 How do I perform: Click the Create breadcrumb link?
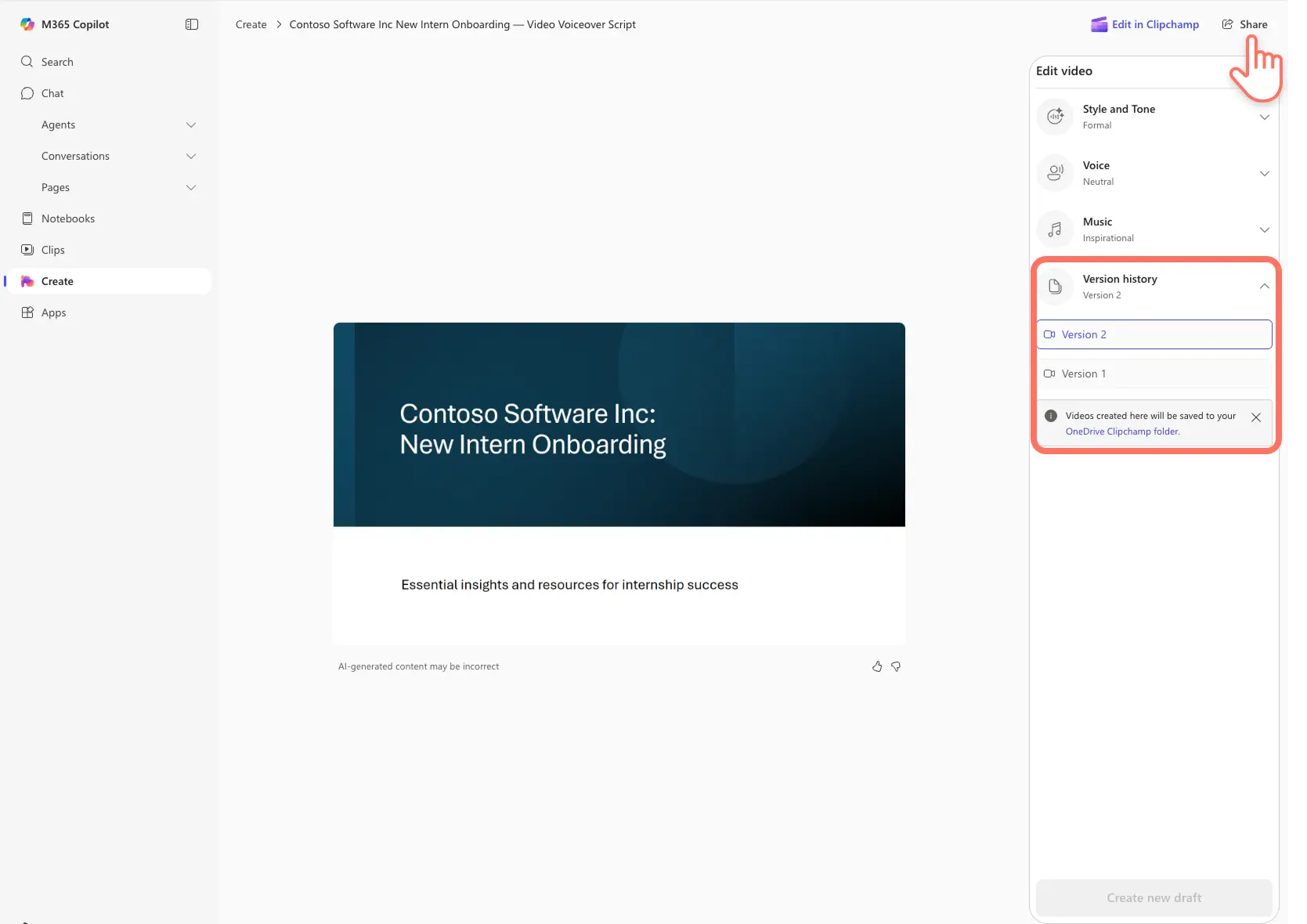251,24
